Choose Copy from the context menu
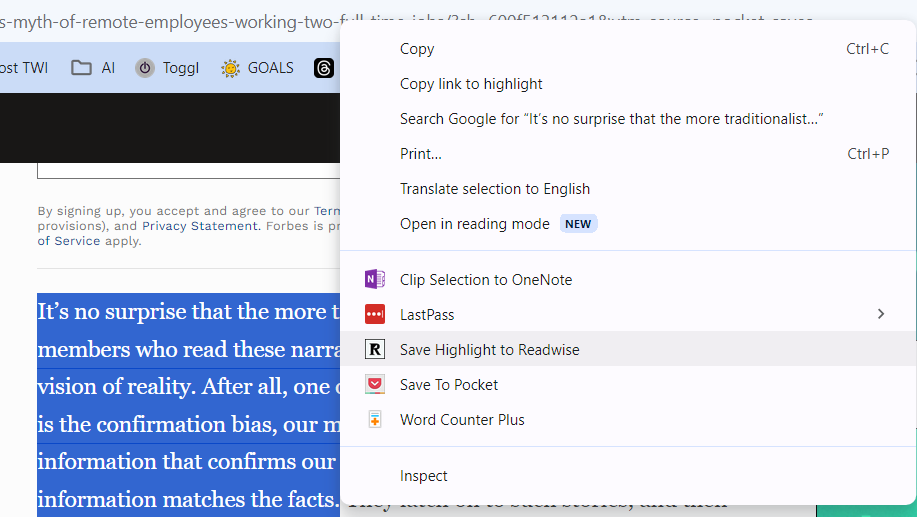This screenshot has height=517, width=917. click(x=628, y=49)
